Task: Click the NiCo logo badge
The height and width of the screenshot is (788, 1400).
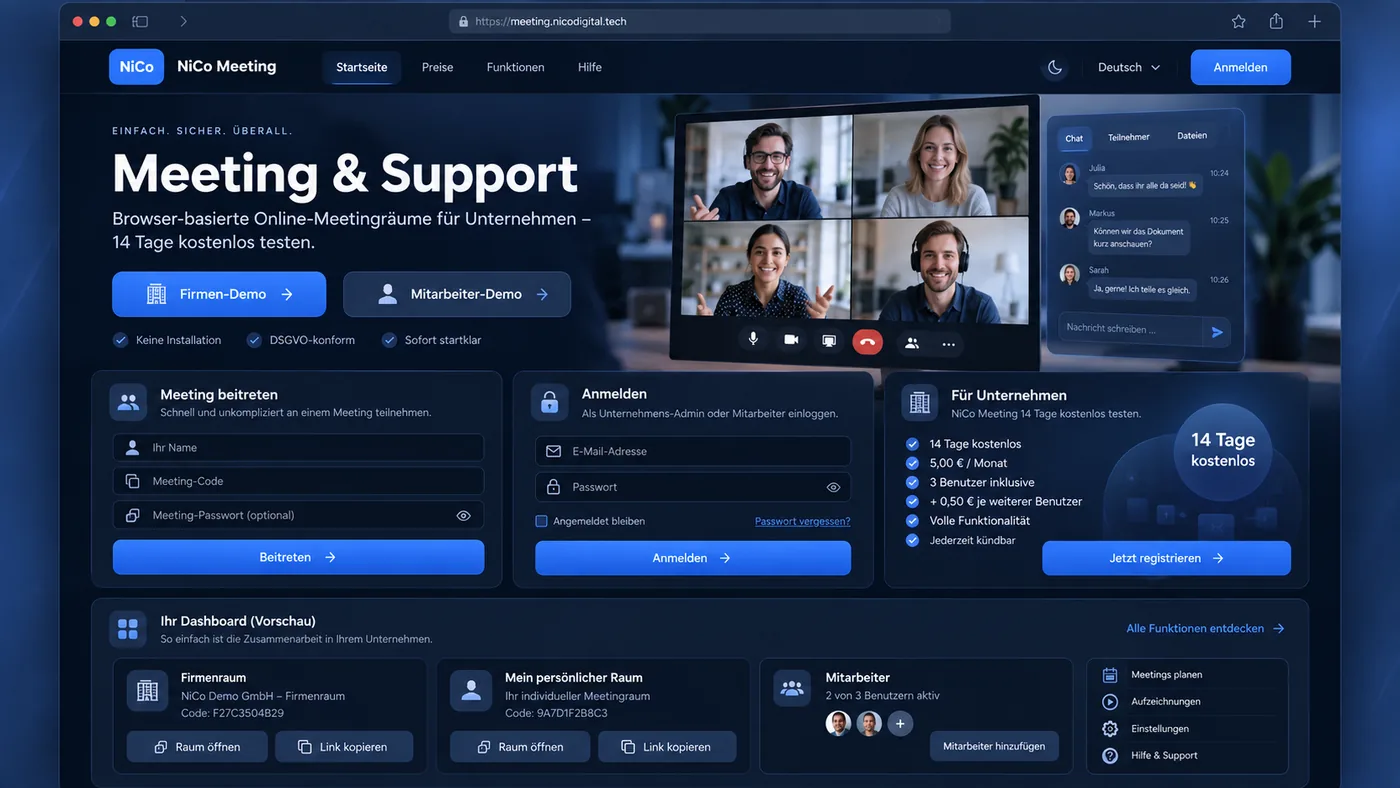Action: (x=136, y=67)
